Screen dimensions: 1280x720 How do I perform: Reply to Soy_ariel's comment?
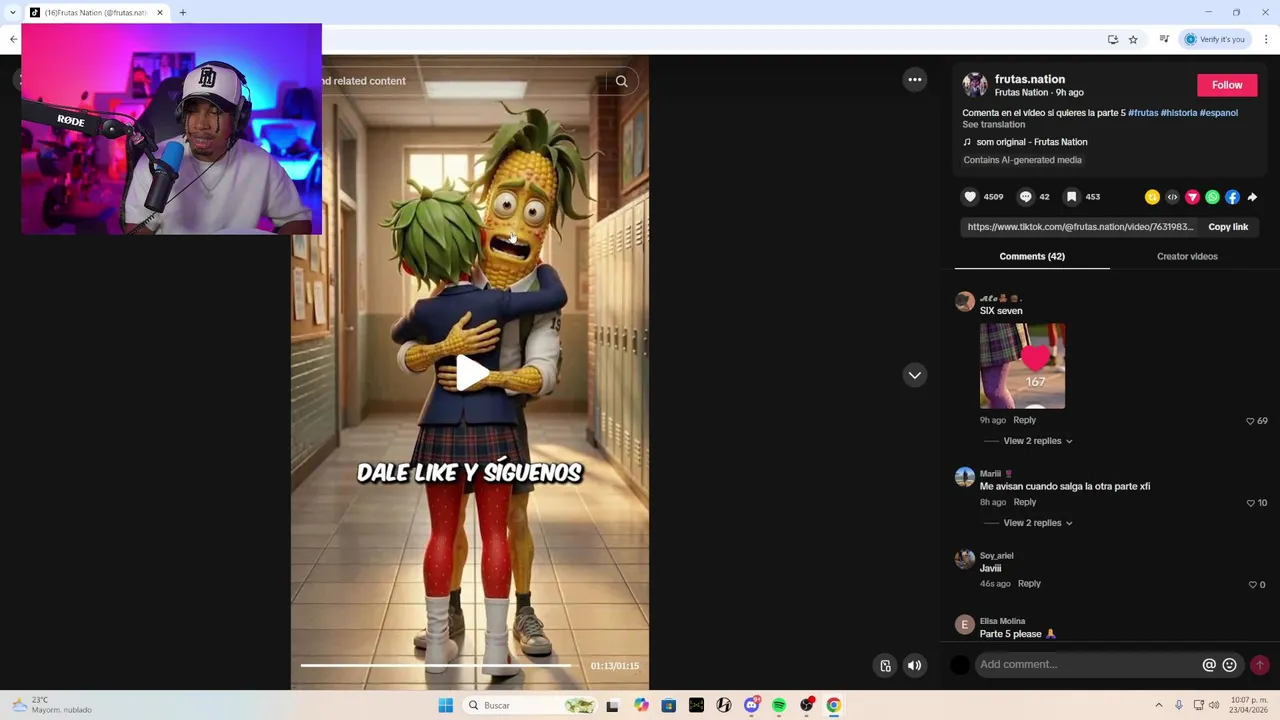pos(1029,584)
